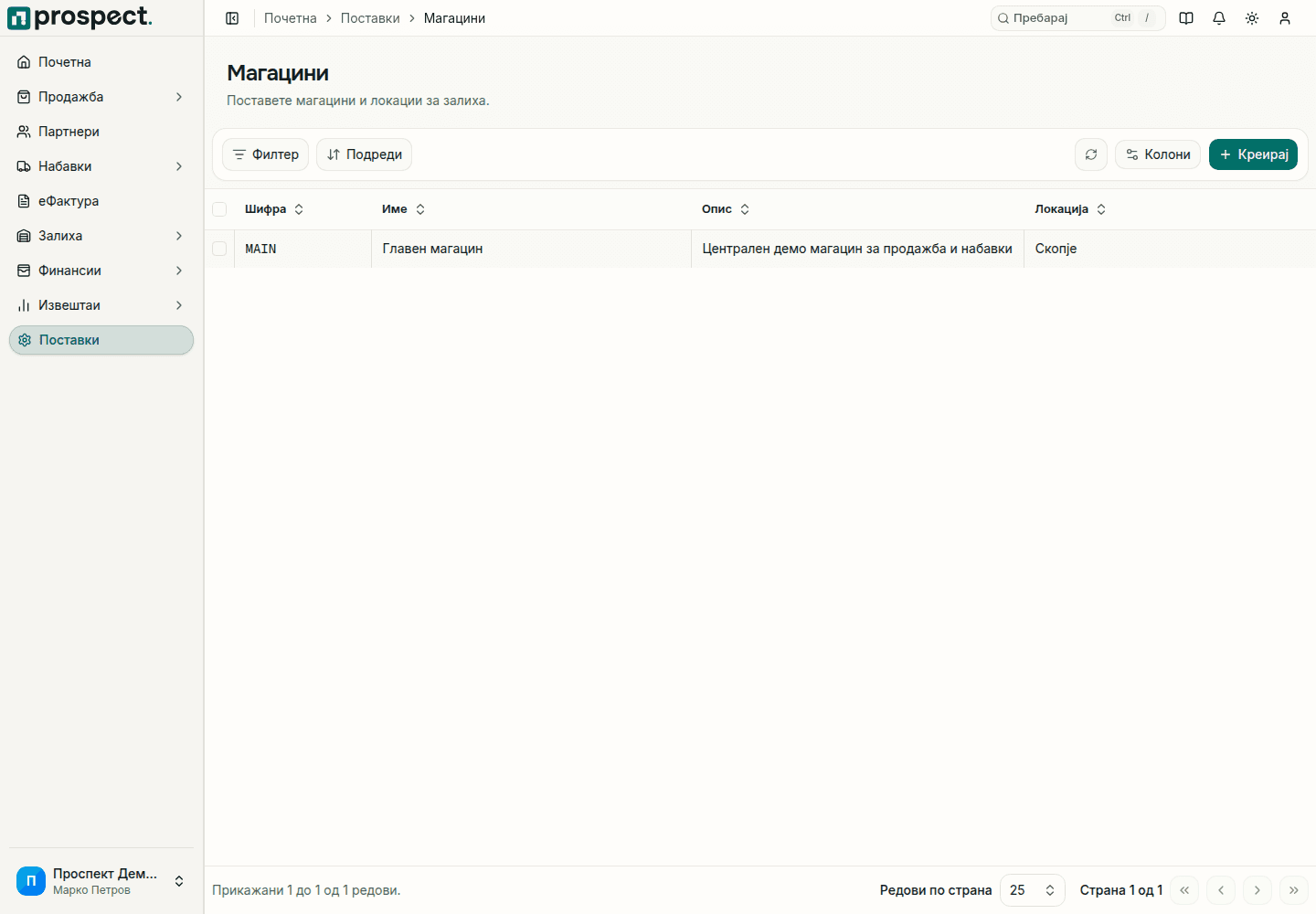Select Поставки in the sidebar
Image resolution: width=1316 pixels, height=914 pixels.
pyautogui.click(x=101, y=340)
